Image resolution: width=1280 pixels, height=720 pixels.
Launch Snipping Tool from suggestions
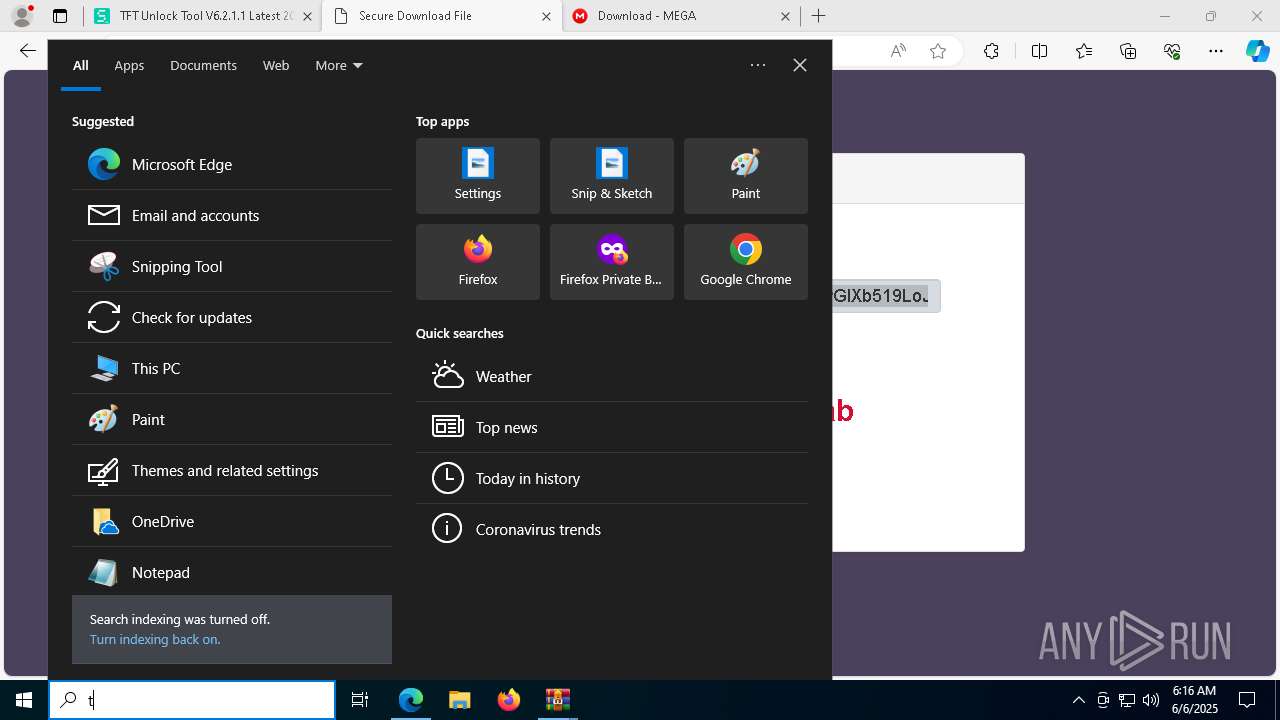232,266
